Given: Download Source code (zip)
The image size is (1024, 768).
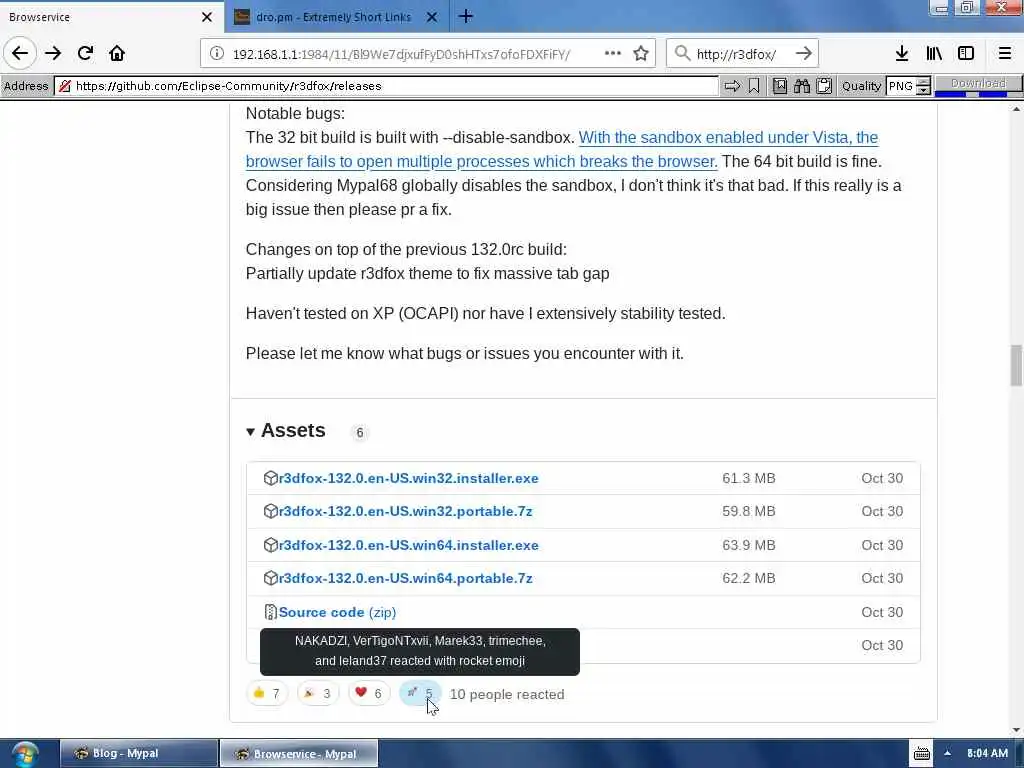Looking at the screenshot, I should (x=337, y=613).
